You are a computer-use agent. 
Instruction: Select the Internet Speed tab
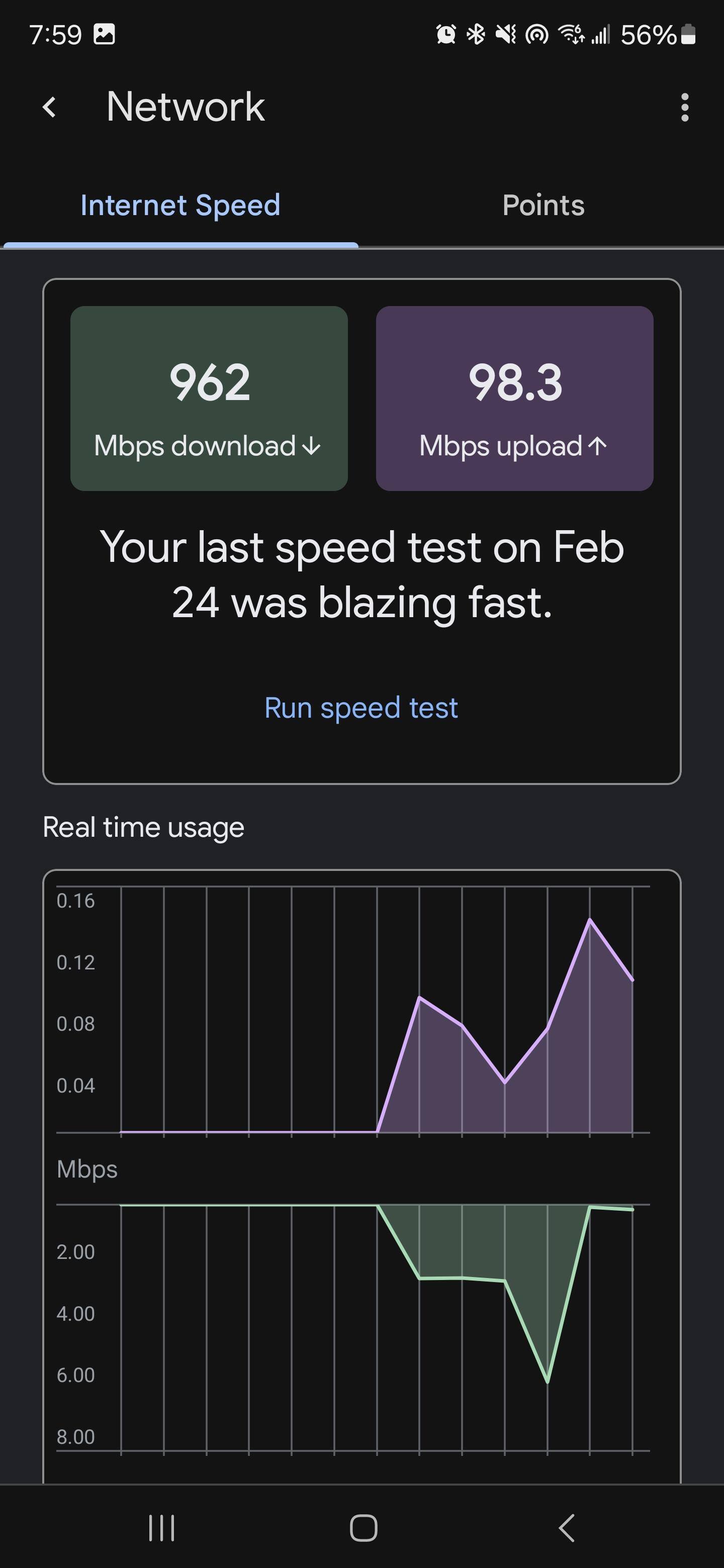[180, 206]
